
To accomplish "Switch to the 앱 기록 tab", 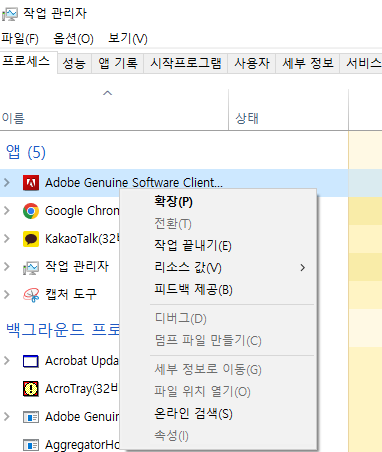I will coord(117,63).
